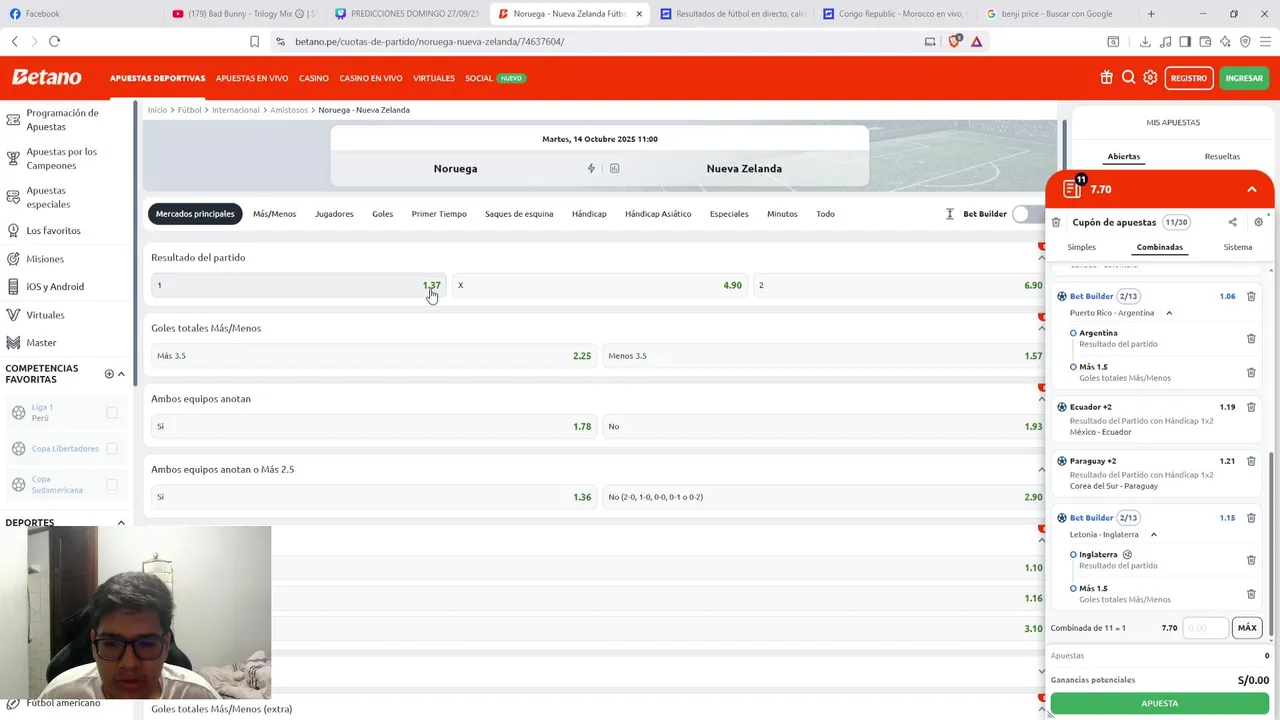The width and height of the screenshot is (1280, 720).
Task: Remove Puerto Rico - Argentina Bet Builder selection
Action: click(1251, 296)
